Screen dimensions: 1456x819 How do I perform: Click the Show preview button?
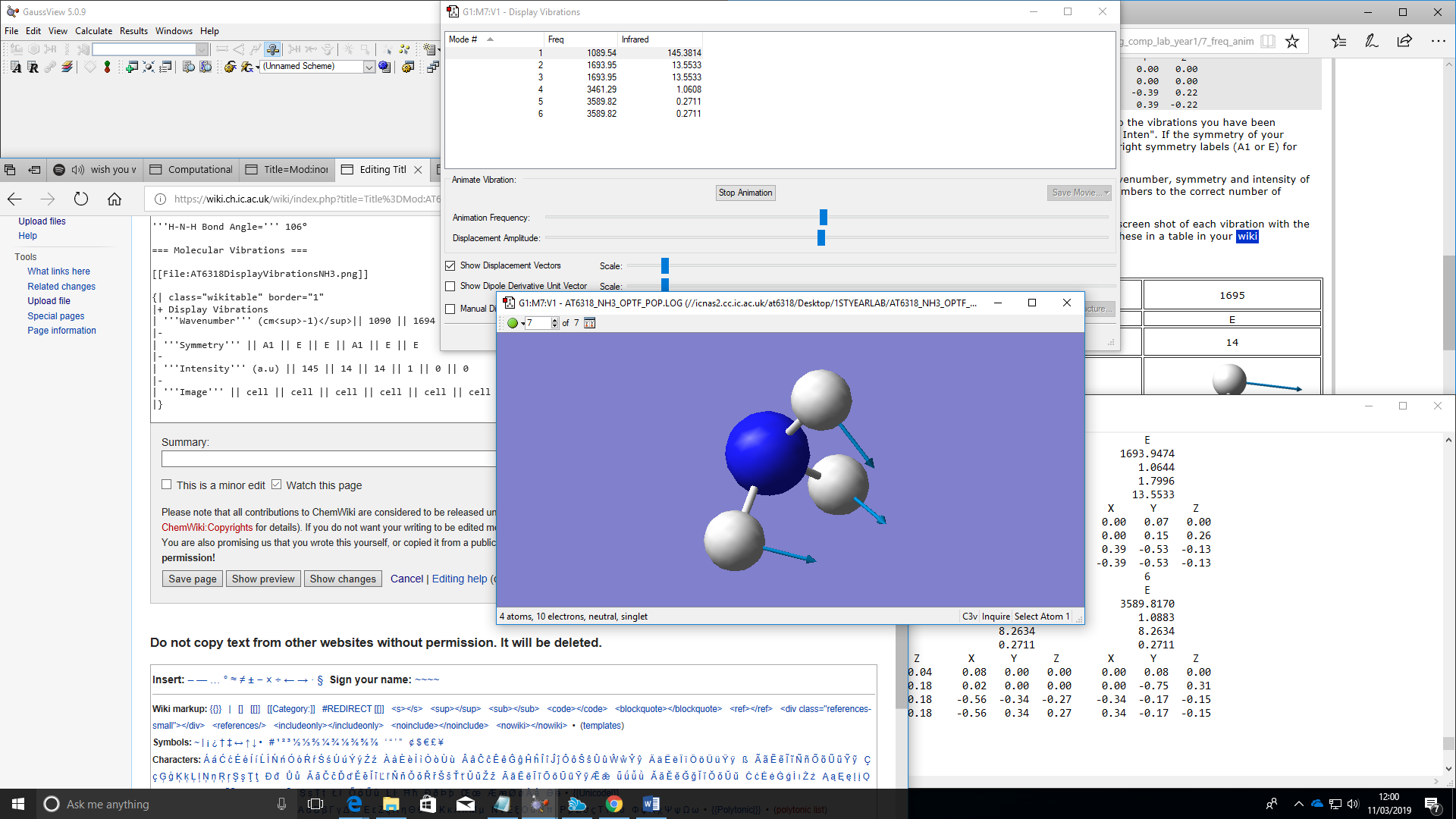(x=262, y=579)
